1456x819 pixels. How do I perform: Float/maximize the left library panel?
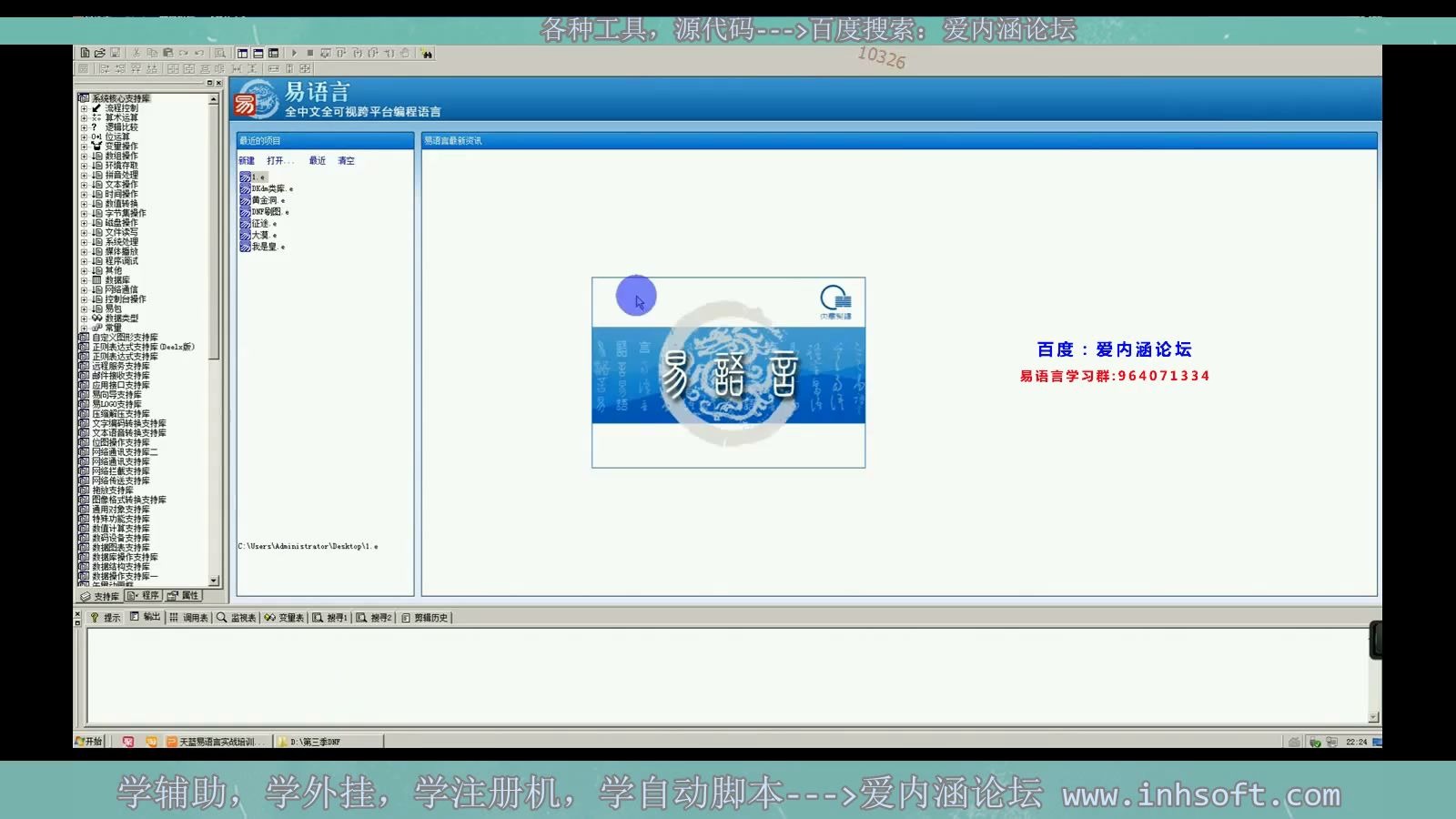[x=209, y=83]
